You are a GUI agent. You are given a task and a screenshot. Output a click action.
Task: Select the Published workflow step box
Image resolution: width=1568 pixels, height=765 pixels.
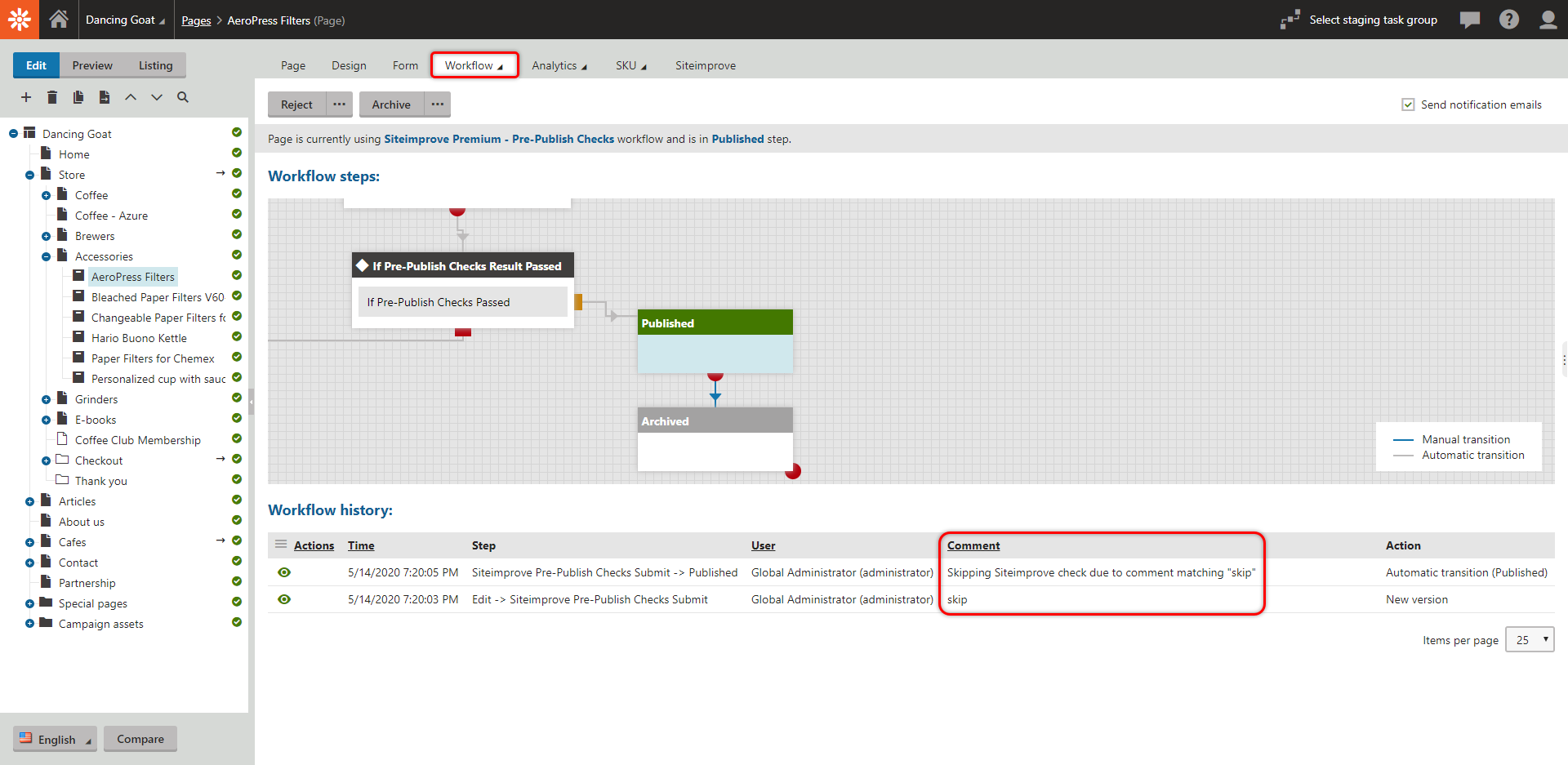coord(715,341)
